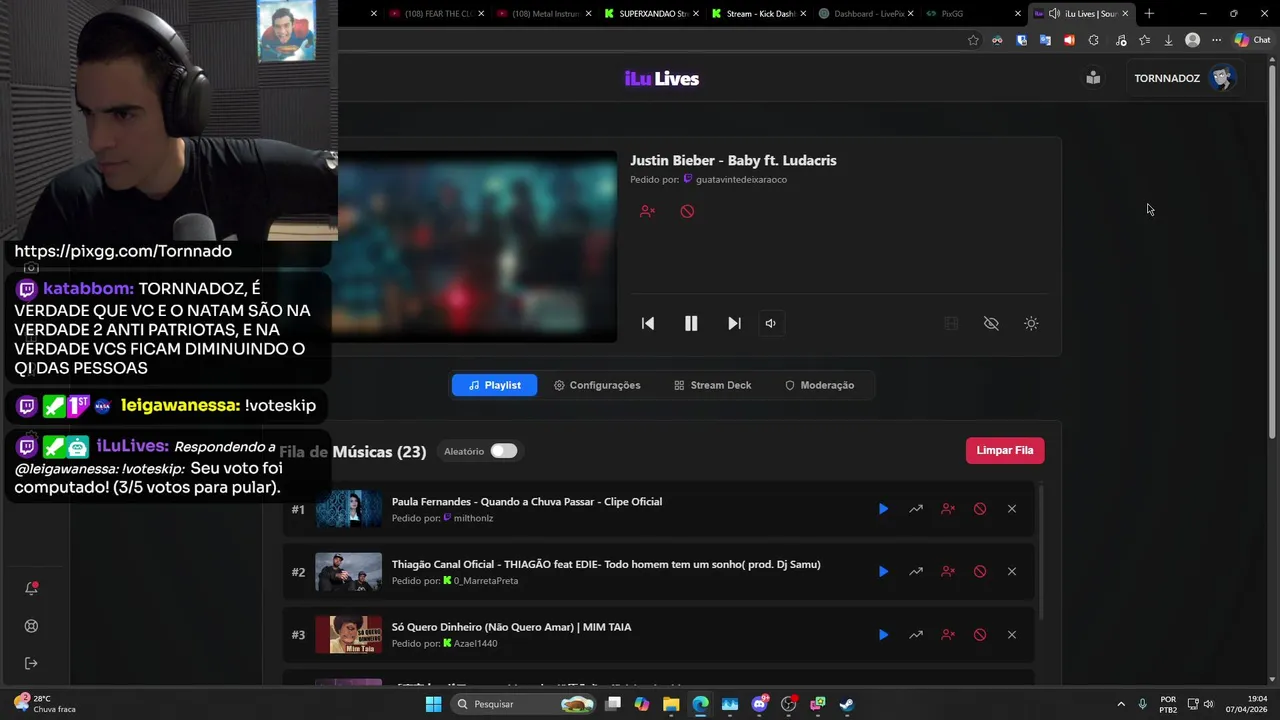Remove requester of the current song
This screenshot has width=1280, height=720.
pos(647,211)
